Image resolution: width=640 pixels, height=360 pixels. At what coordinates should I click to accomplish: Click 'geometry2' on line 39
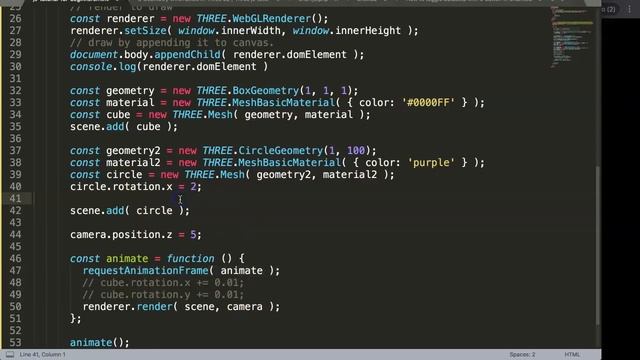point(283,175)
